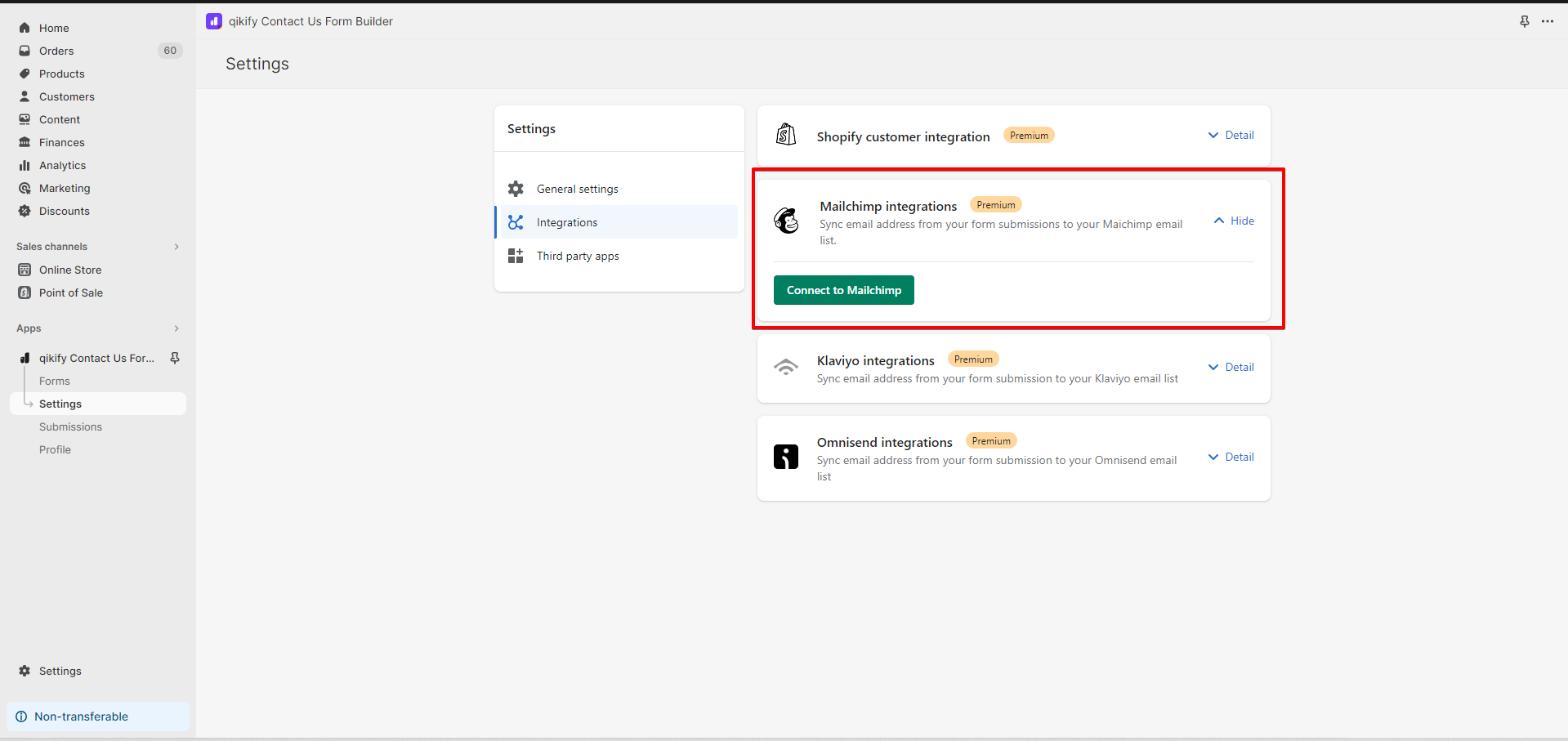Expand the Sales channels chevron
Viewport: 1568px width, 741px height.
pyautogui.click(x=176, y=247)
